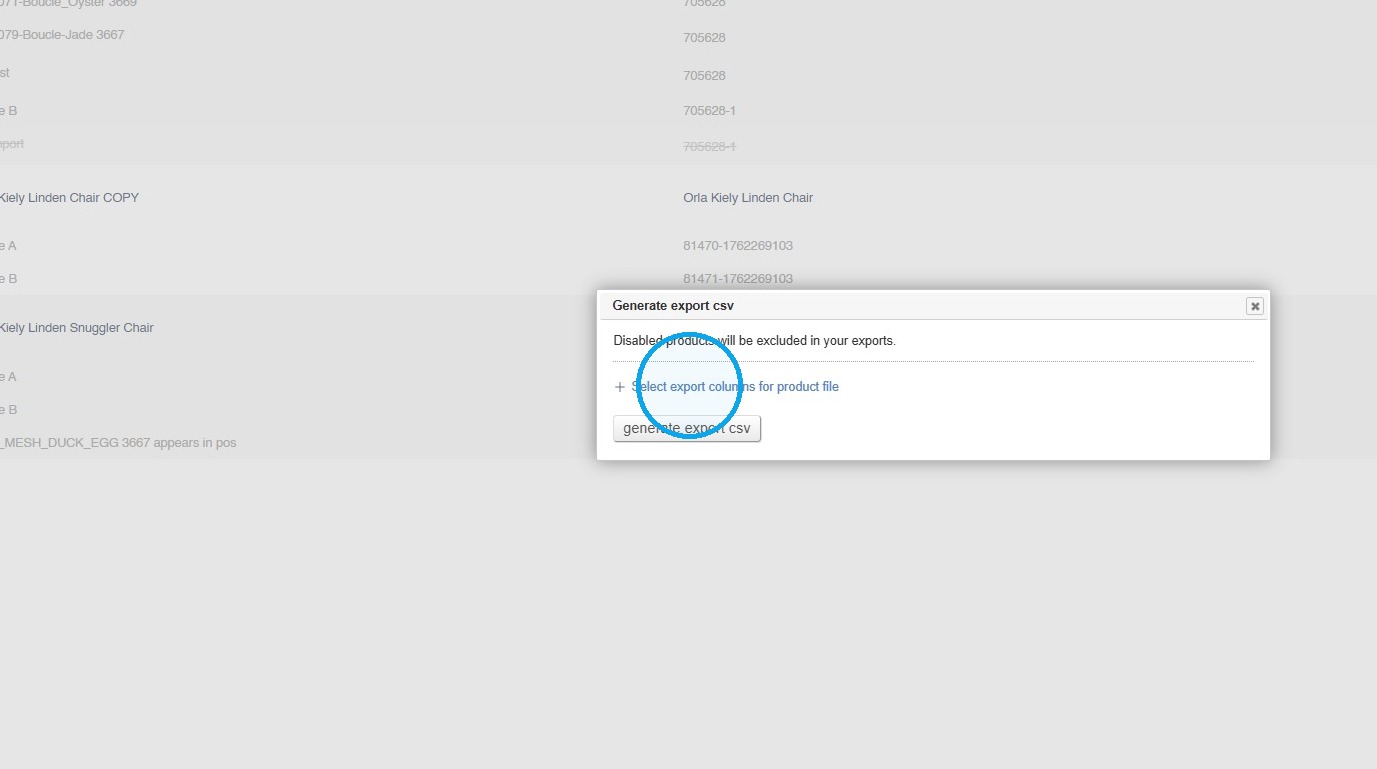Open the Kiely Linden Snuggler Chair product
The image size is (1377, 769).
click(x=76, y=328)
